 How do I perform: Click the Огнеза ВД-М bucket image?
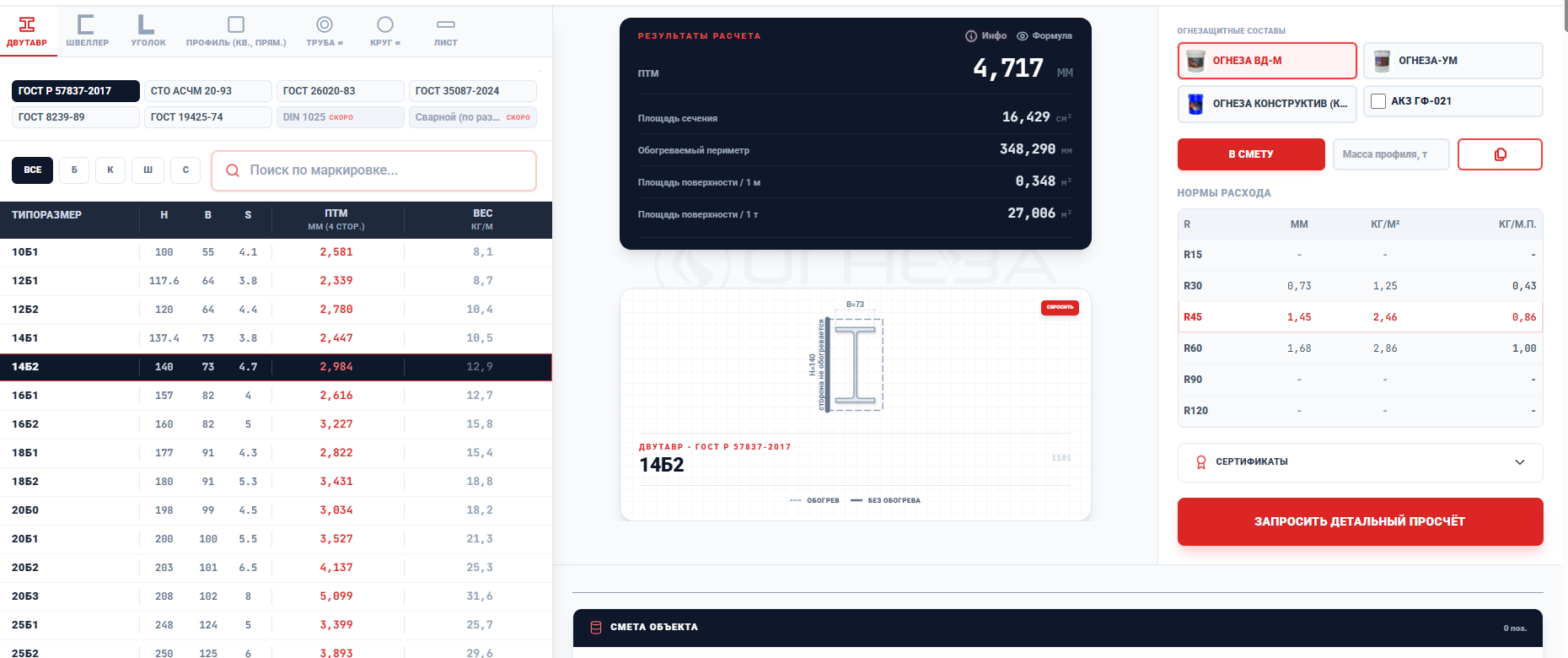point(1195,61)
